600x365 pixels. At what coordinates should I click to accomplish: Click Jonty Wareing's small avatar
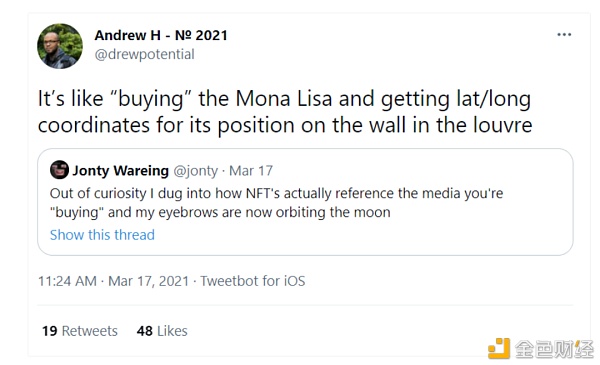point(59,170)
